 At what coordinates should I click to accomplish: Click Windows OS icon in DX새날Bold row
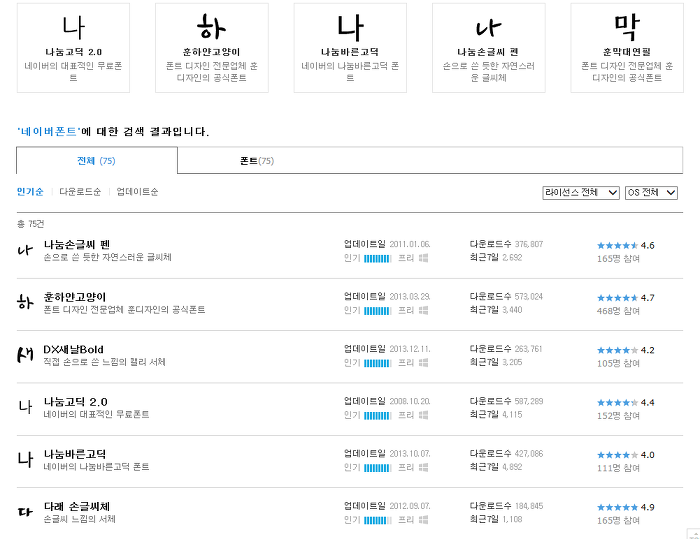point(424,363)
